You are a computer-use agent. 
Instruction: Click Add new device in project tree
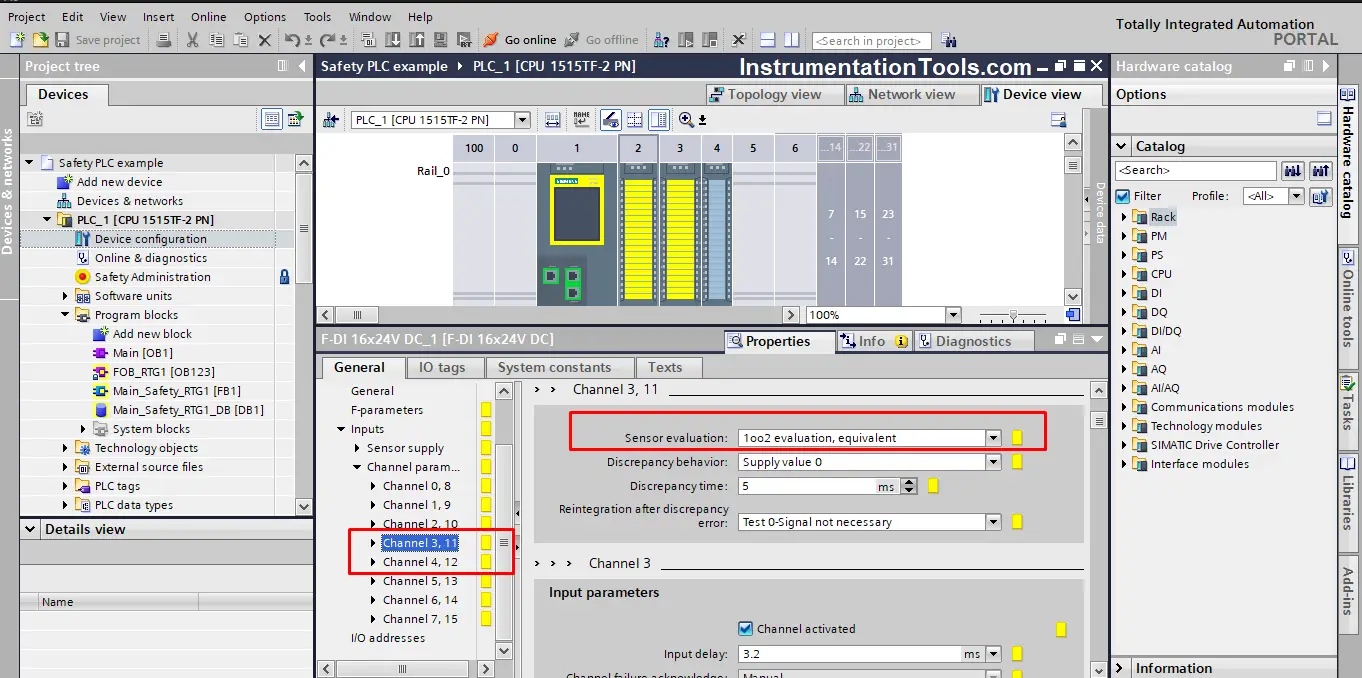[x=119, y=182]
